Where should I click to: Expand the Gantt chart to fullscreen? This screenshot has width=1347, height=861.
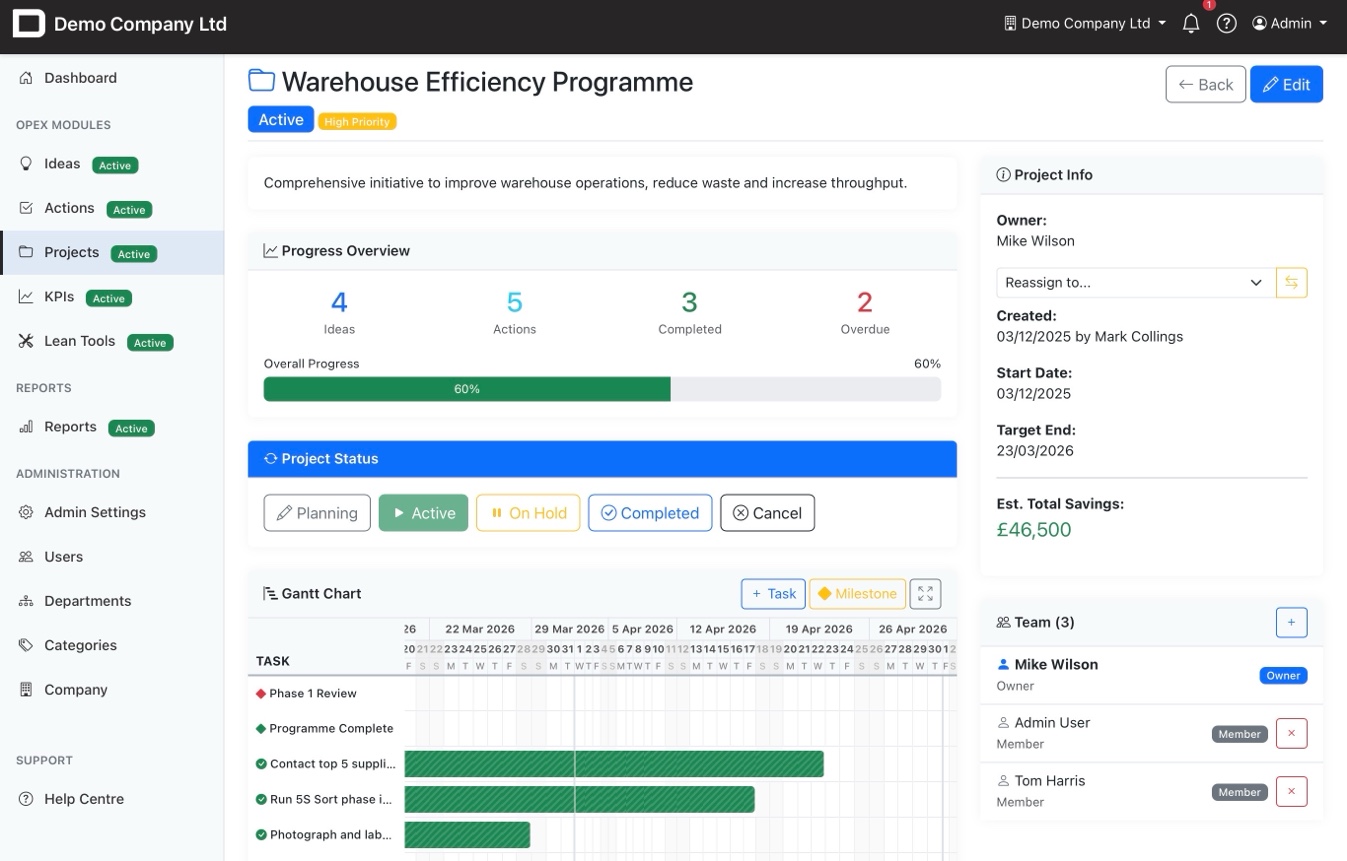tap(924, 593)
